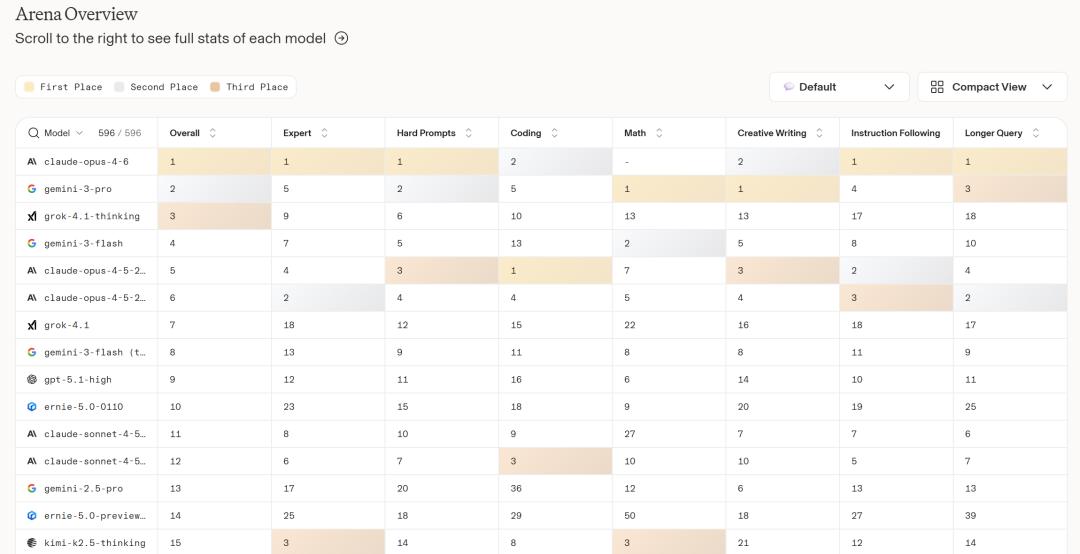Open the gemini-2.5-pro model row
1080x554 pixels.
(83, 489)
